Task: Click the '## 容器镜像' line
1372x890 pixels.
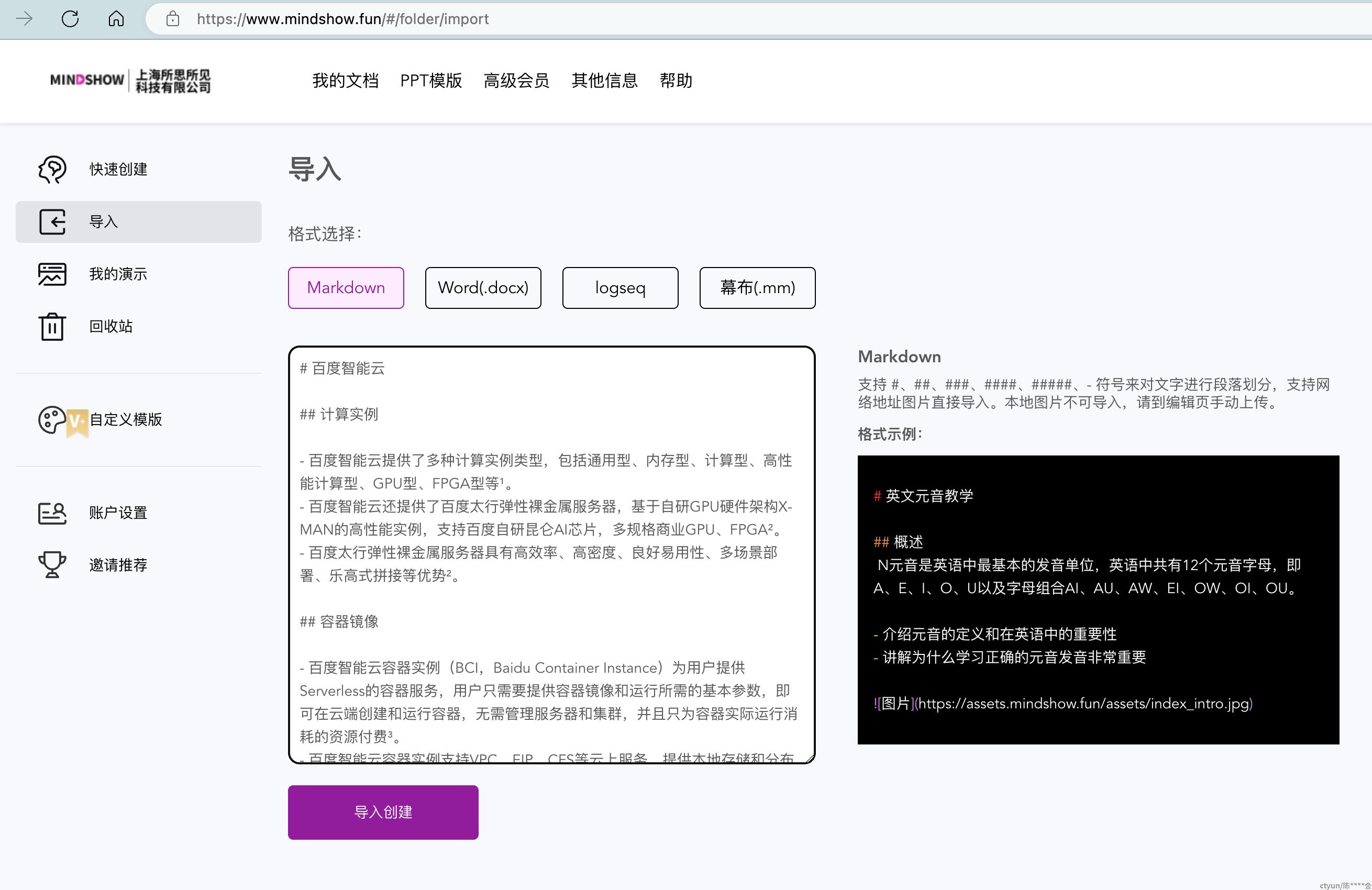Action: pos(339,622)
